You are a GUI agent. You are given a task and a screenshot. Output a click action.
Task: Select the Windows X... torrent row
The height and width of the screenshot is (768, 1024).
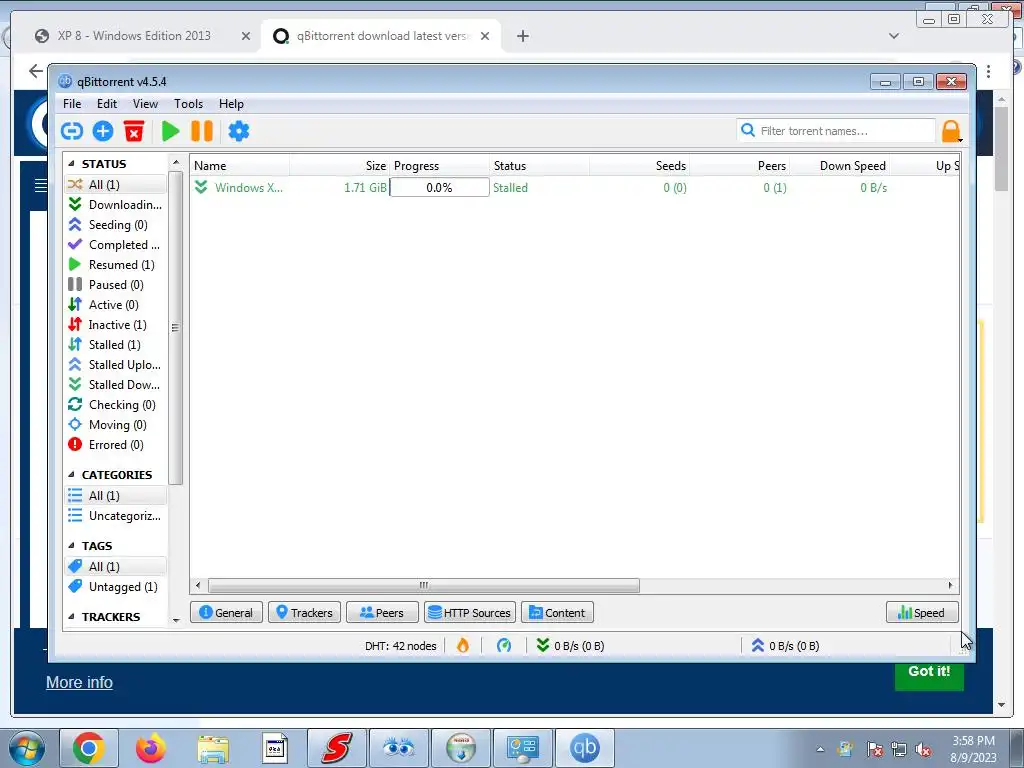(x=575, y=188)
